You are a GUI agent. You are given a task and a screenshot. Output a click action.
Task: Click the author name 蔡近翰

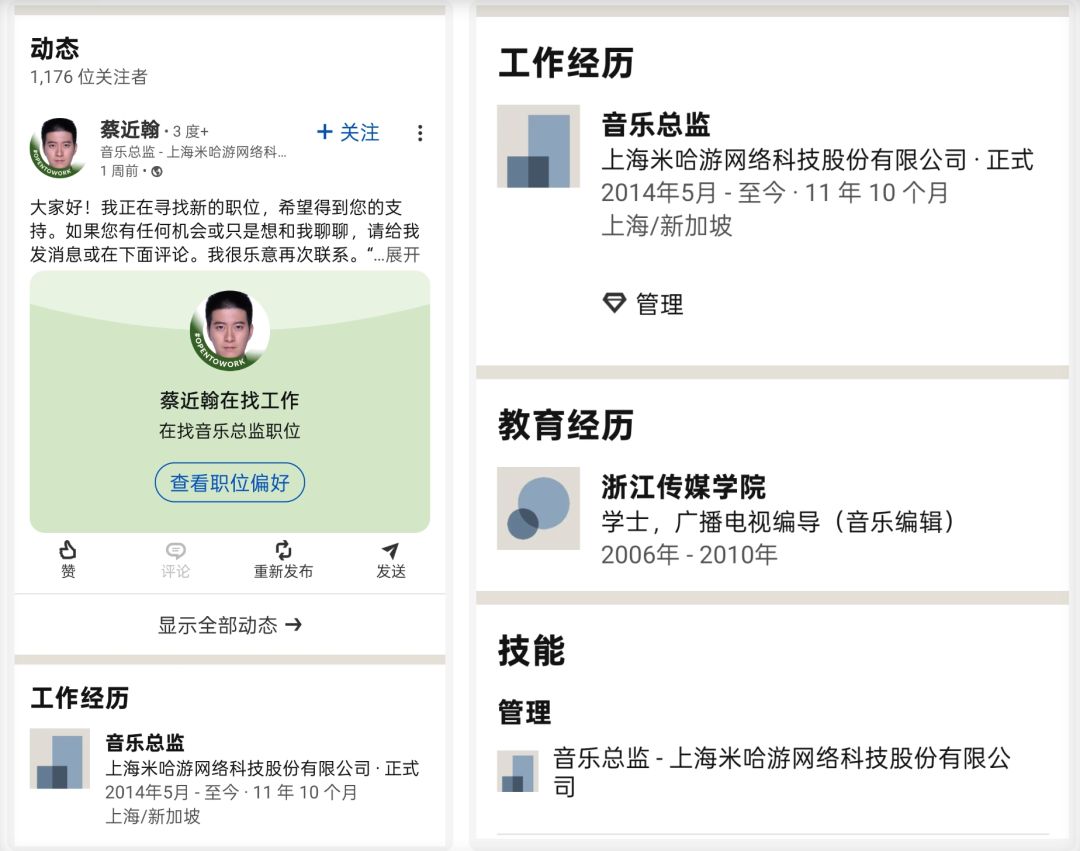pos(129,129)
